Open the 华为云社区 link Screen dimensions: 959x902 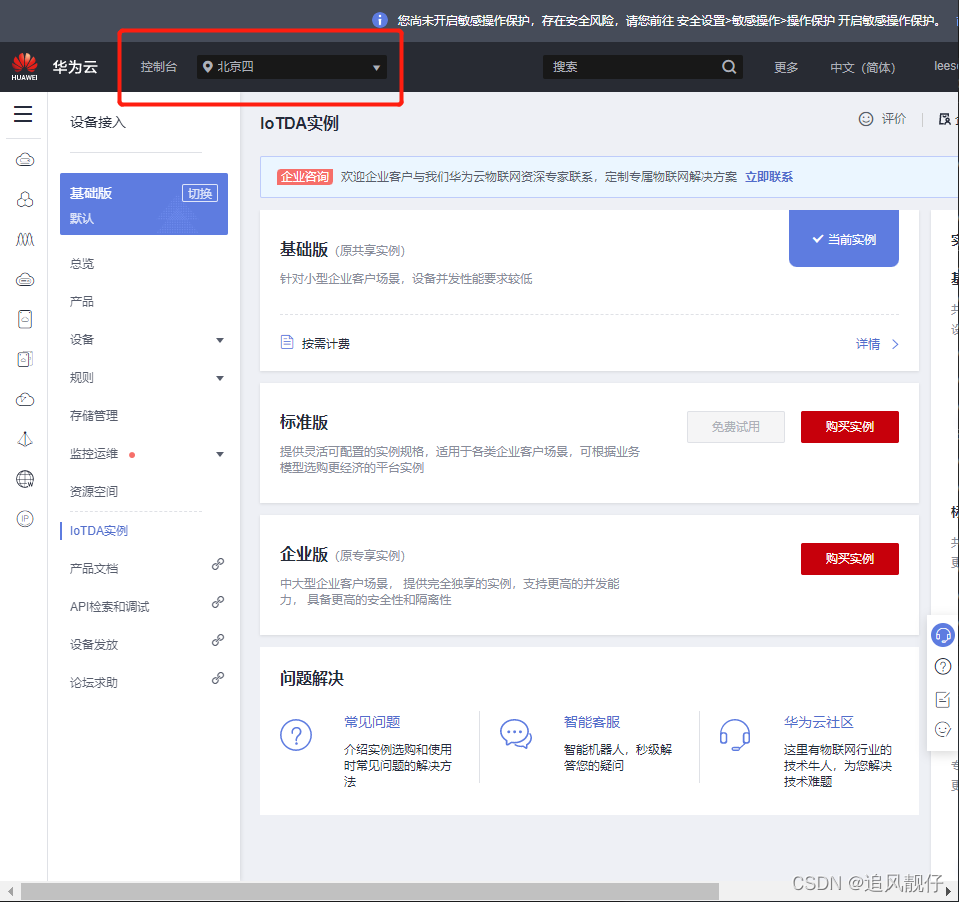pyautogui.click(x=818, y=722)
